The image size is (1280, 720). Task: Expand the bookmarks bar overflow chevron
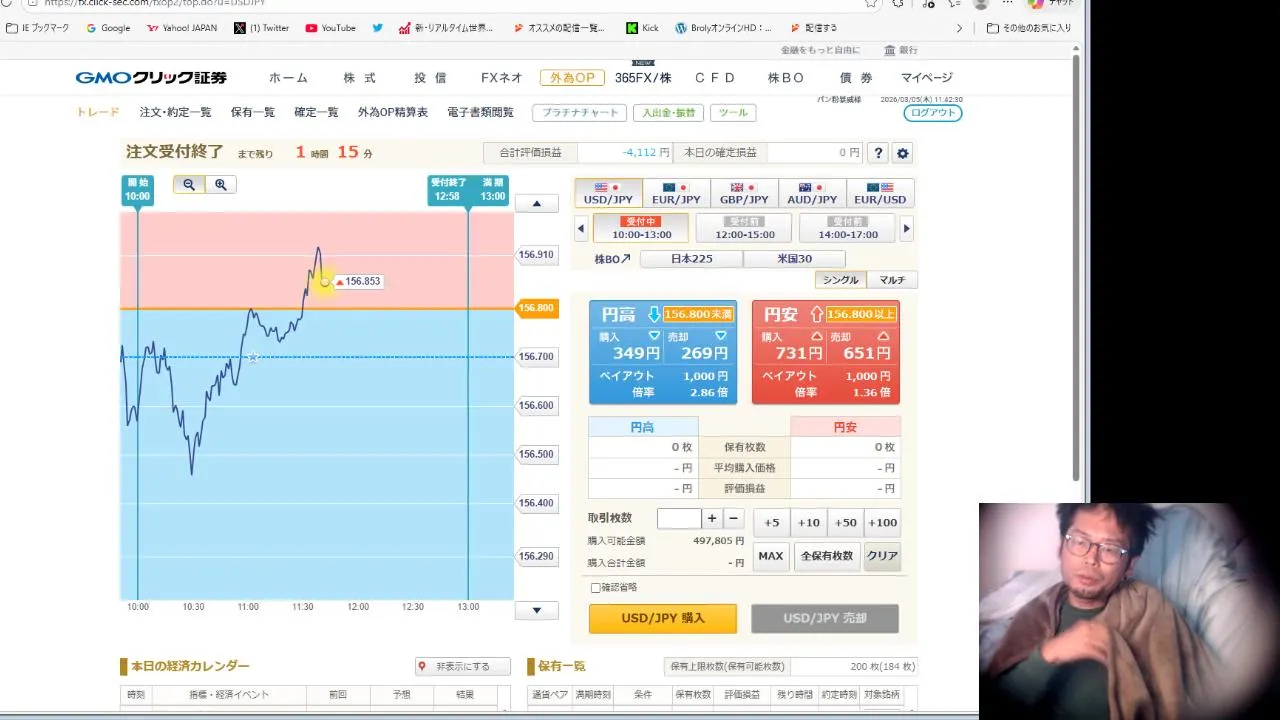959,28
